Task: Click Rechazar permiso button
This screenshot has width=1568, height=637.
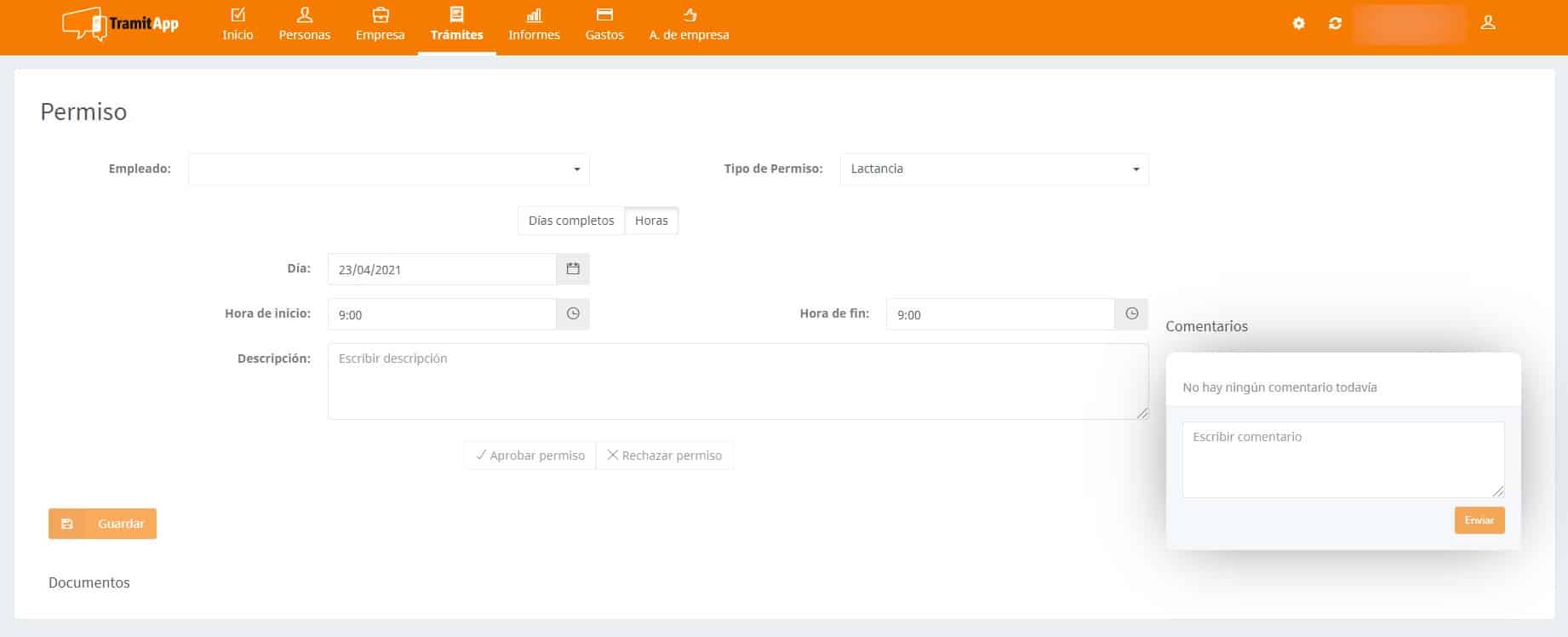Action: [665, 456]
